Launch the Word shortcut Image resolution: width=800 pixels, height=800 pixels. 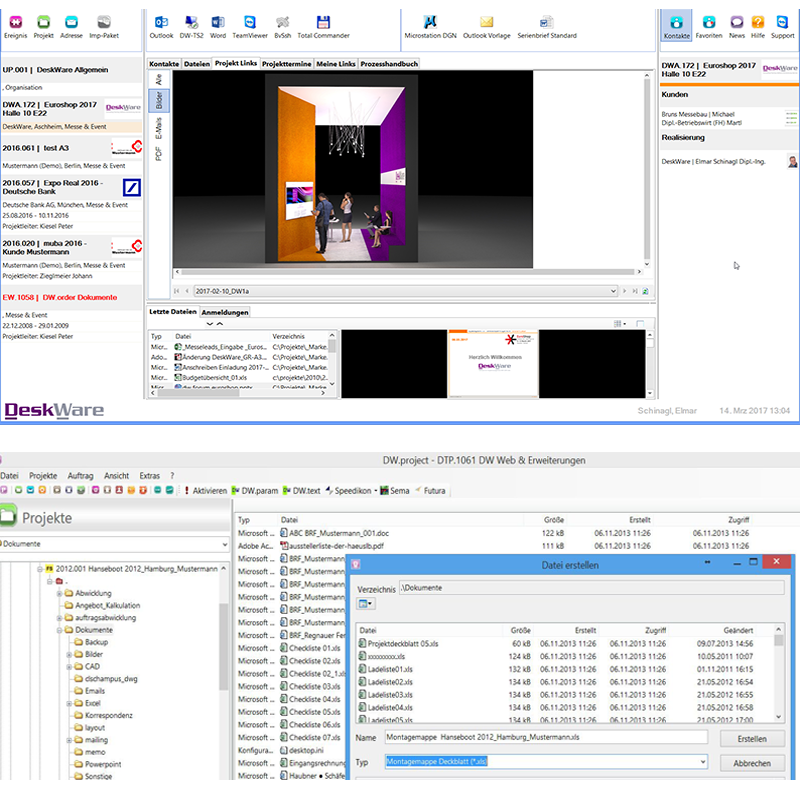point(218,27)
